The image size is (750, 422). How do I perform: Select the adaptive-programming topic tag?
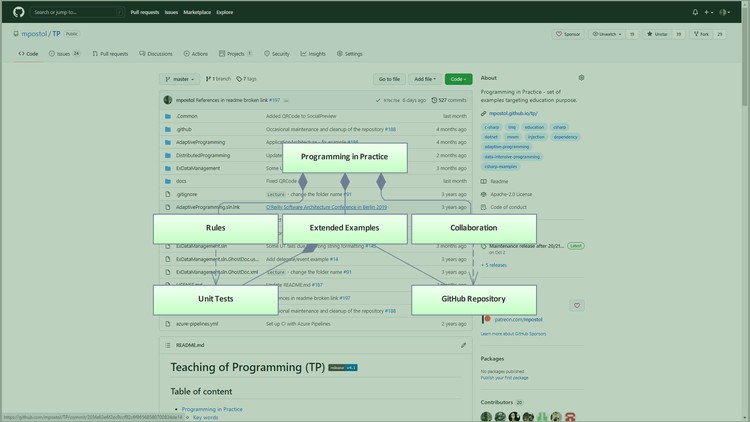coord(507,147)
